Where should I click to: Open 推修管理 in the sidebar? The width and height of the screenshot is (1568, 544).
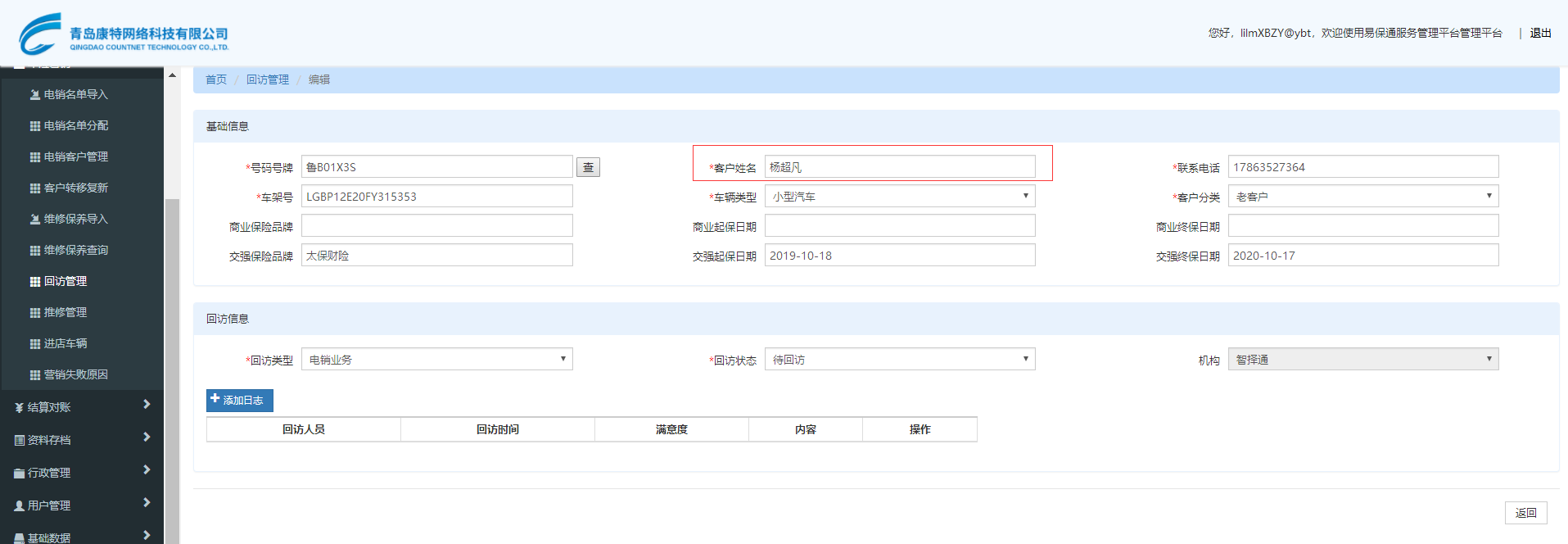tap(66, 312)
